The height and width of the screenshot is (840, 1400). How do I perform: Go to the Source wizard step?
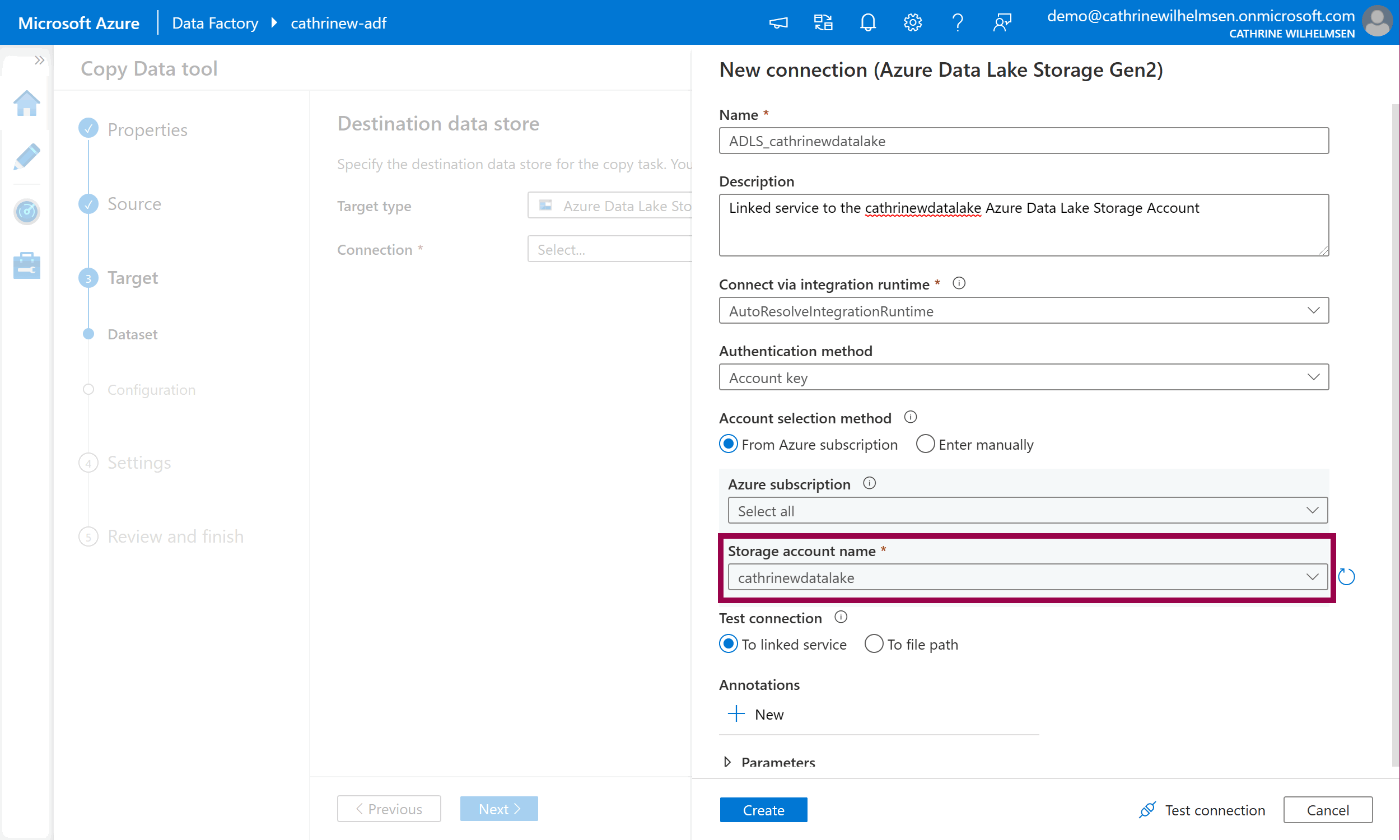click(134, 204)
